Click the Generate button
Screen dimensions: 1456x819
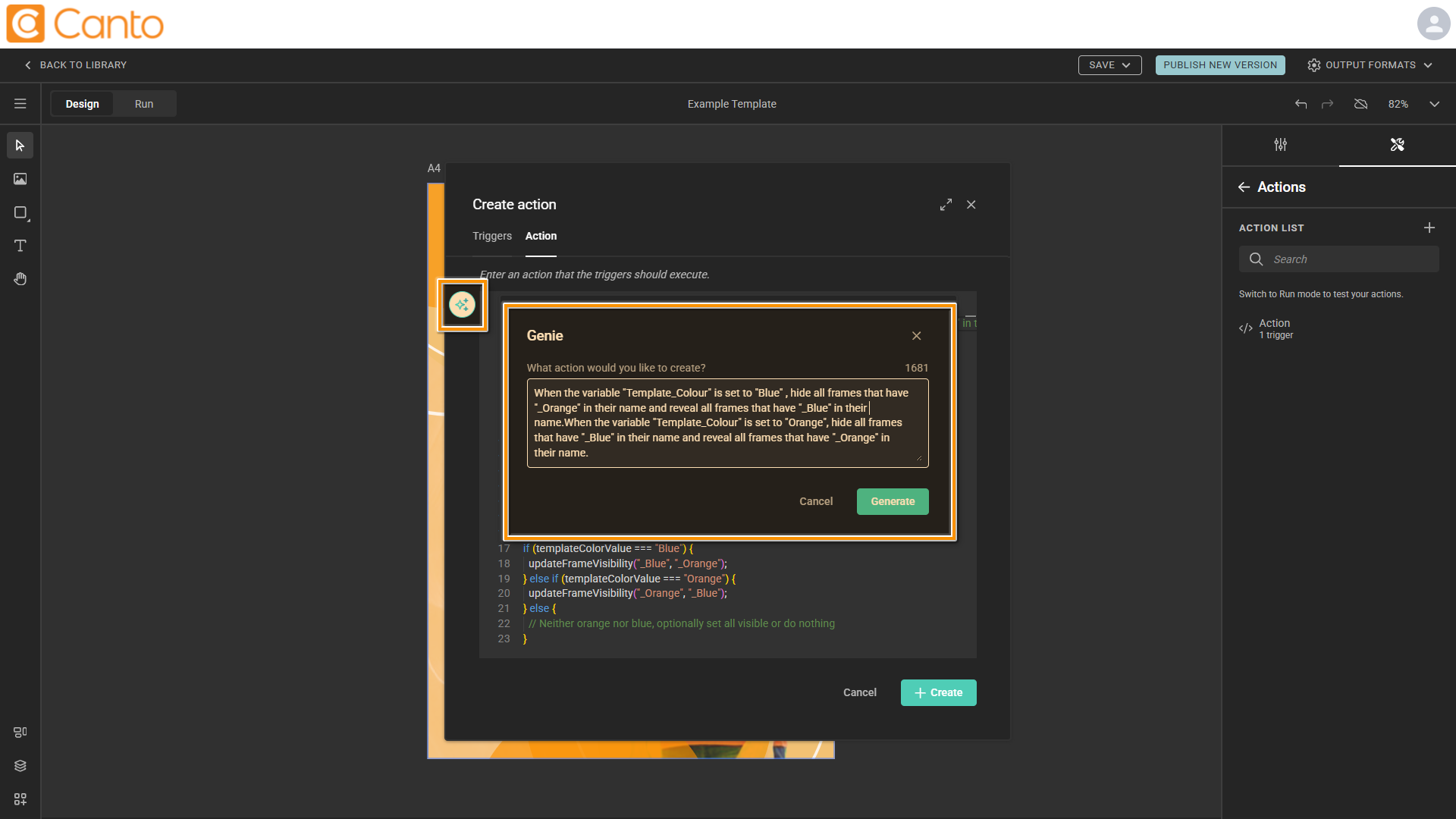click(x=893, y=501)
